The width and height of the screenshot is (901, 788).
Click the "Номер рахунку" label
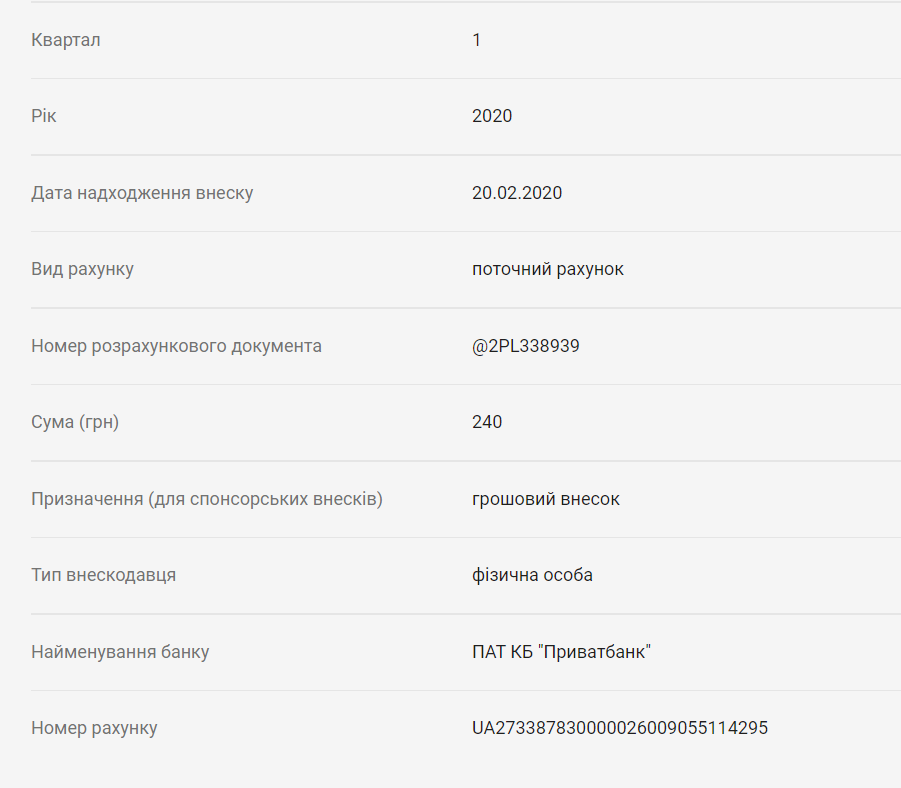click(94, 728)
